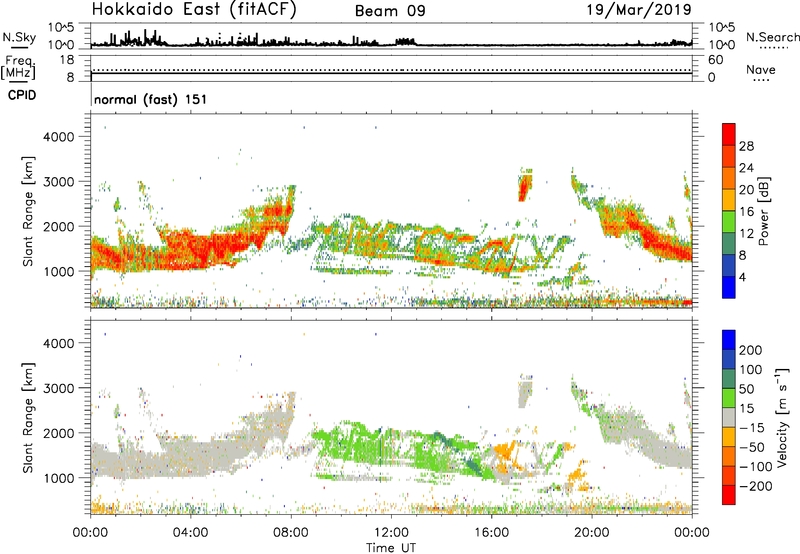This screenshot has height=554, width=800.
Task: Click the "N.Search" legend label
Action: tap(773, 37)
